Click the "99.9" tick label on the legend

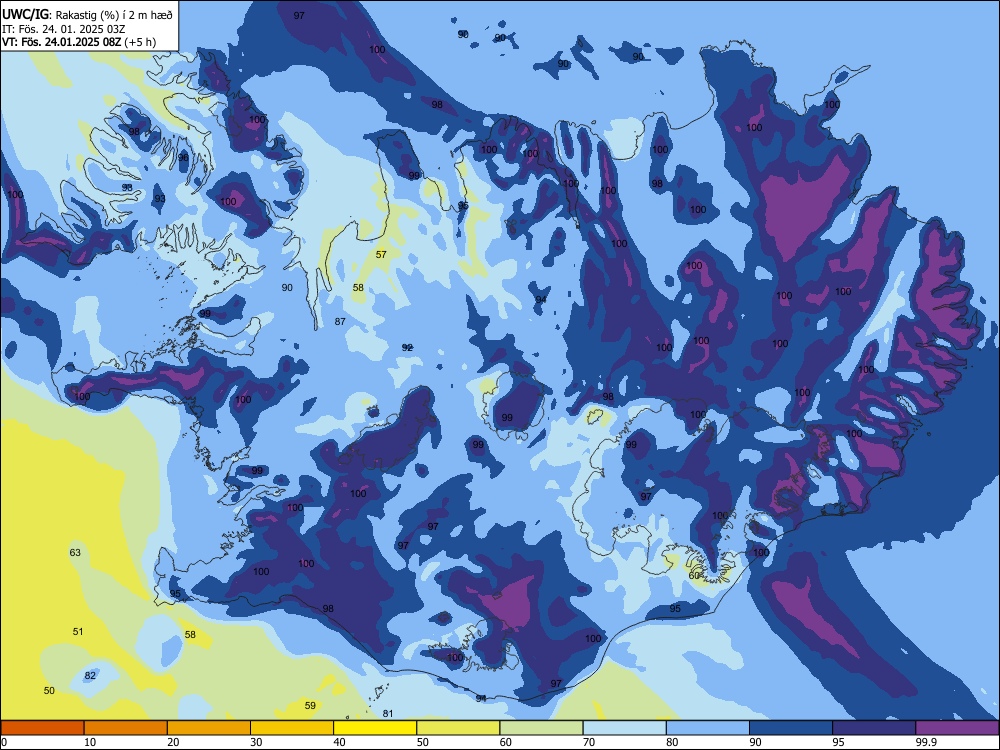(925, 742)
